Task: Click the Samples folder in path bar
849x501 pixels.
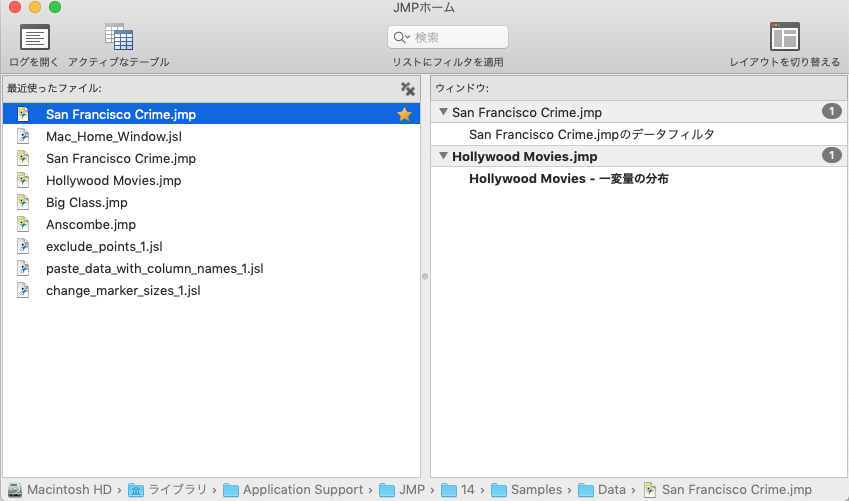Action: click(x=535, y=490)
